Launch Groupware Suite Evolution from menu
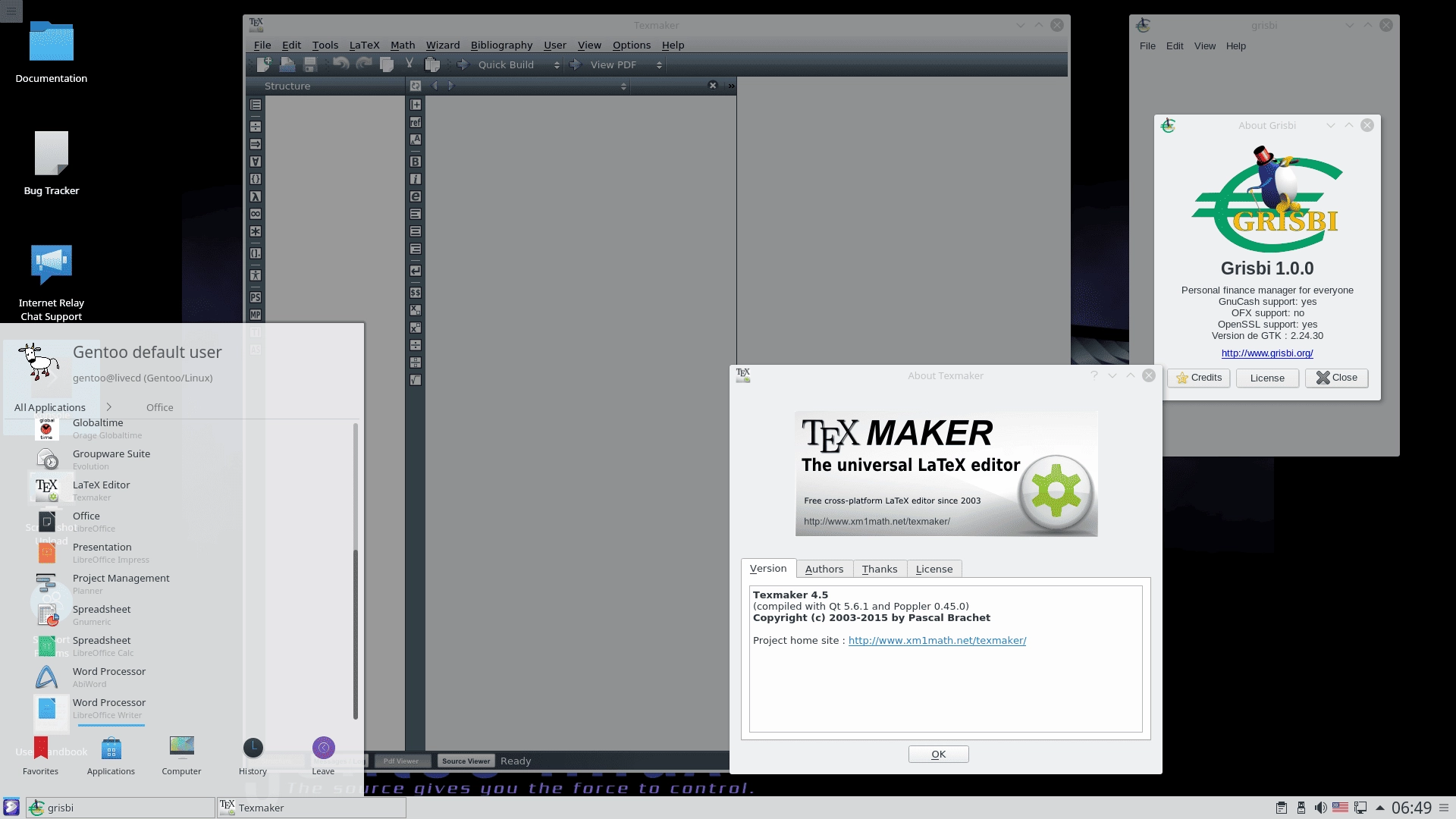 click(182, 459)
